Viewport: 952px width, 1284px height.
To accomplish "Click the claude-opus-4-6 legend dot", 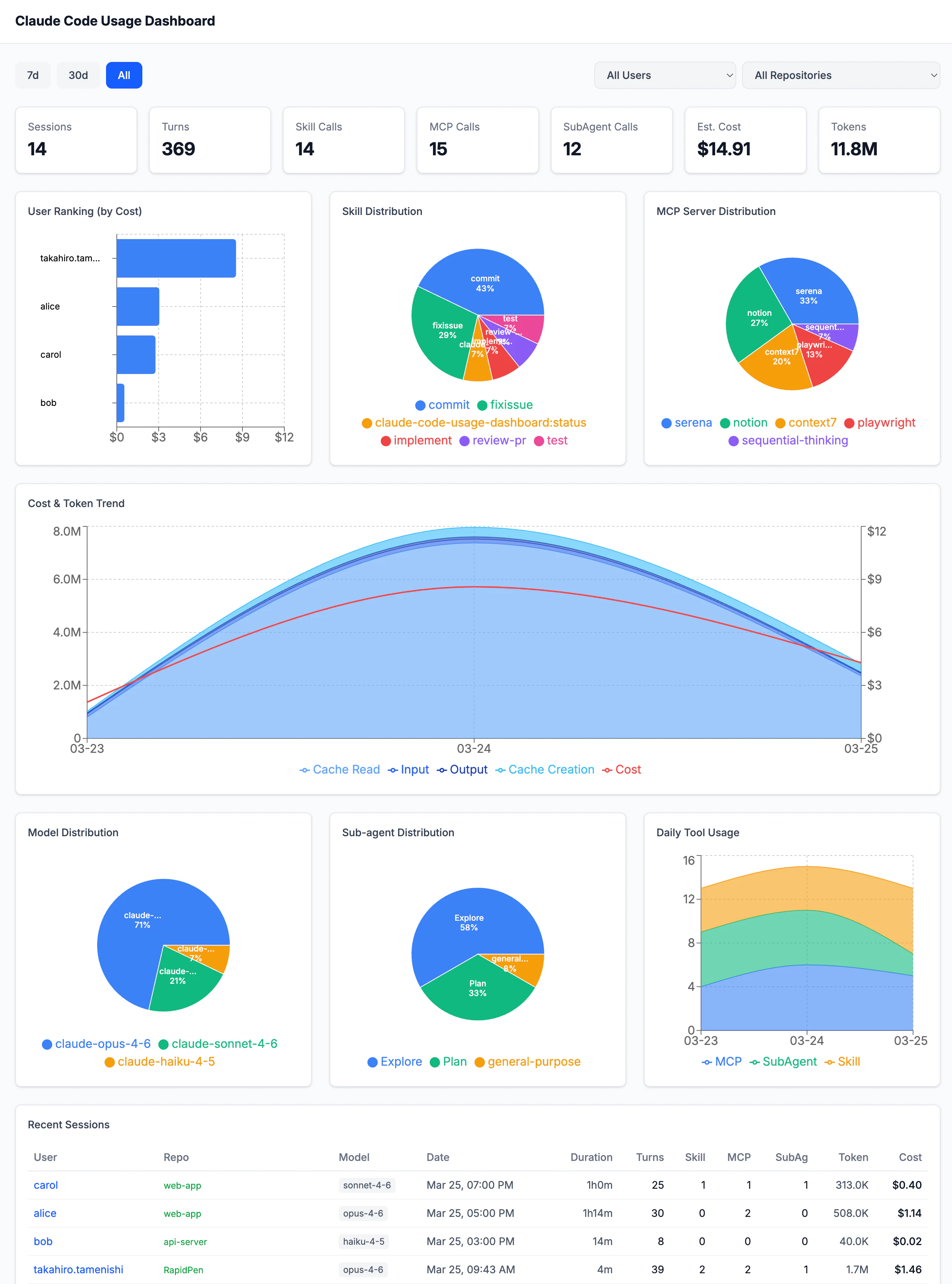I will click(47, 1045).
